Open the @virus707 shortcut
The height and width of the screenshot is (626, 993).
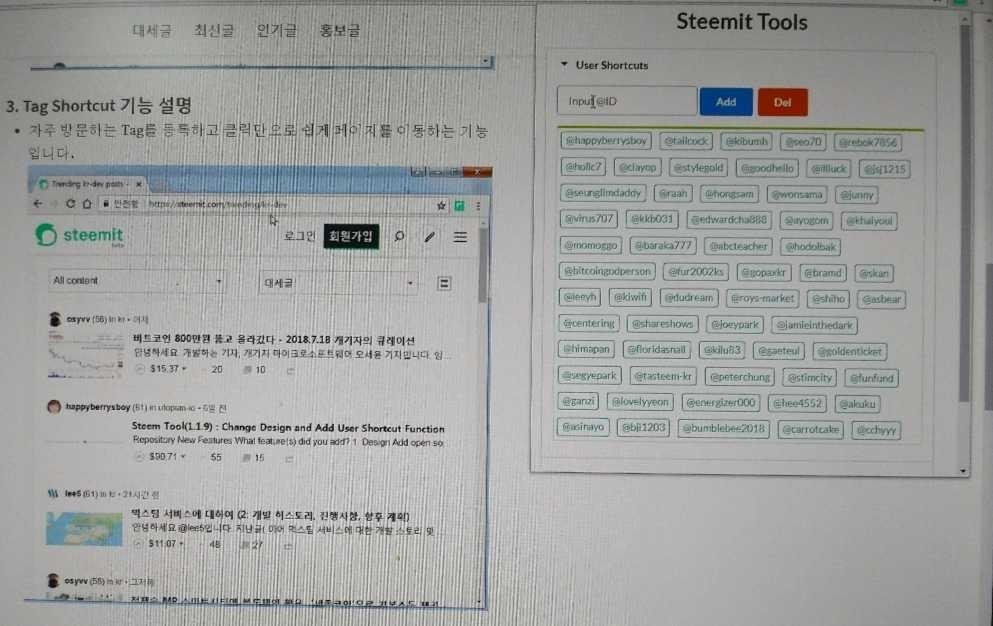point(589,219)
